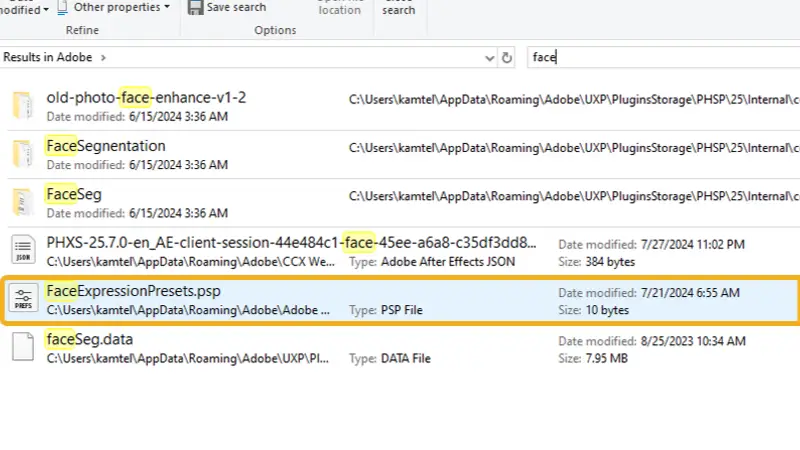Select the faceSeg.data file name
The height and width of the screenshot is (450, 800).
point(90,339)
